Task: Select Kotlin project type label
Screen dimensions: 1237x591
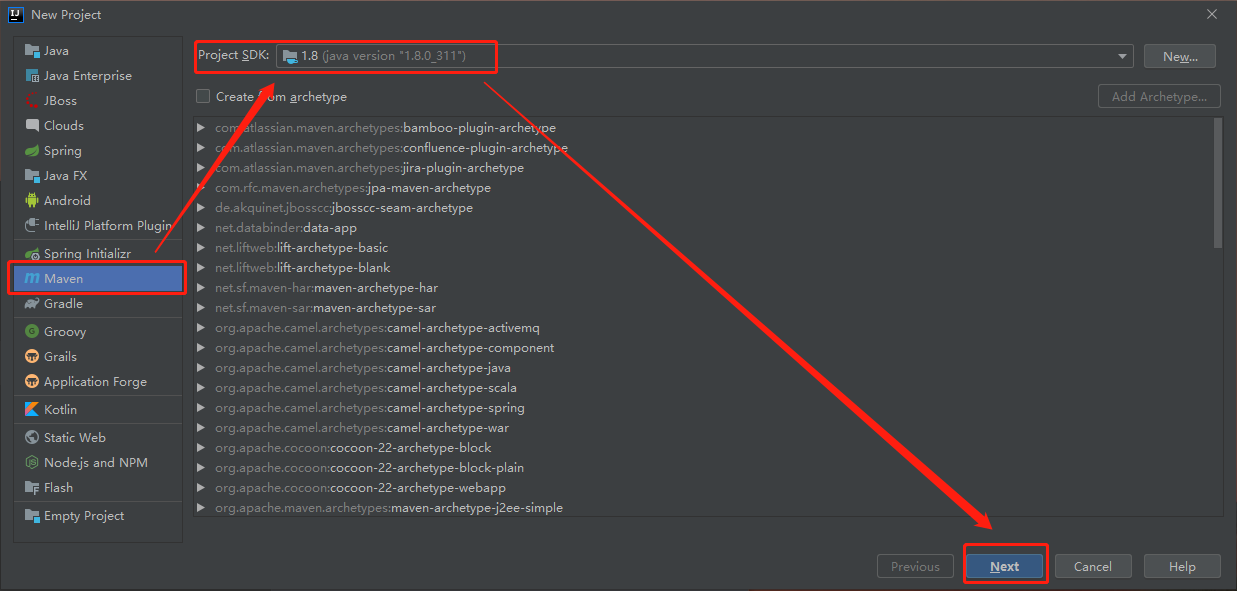Action: [60, 409]
